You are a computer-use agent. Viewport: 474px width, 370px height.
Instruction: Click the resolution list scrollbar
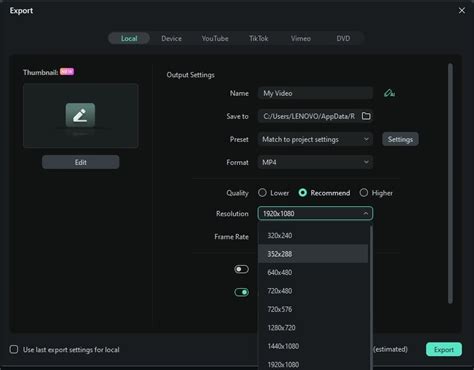click(371, 297)
